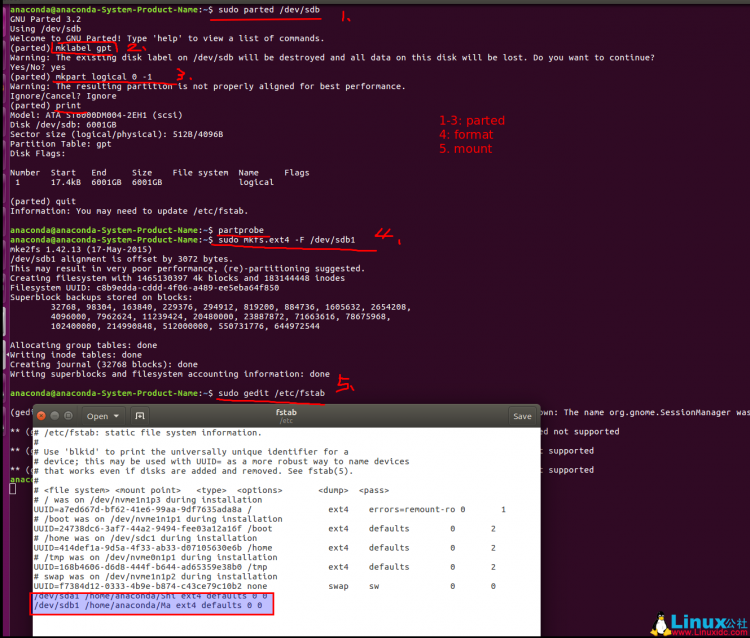This screenshot has width=750, height=638.
Task: Click the fstab line starting '/dev/sda1 /home/anaconda'
Action: point(150,596)
